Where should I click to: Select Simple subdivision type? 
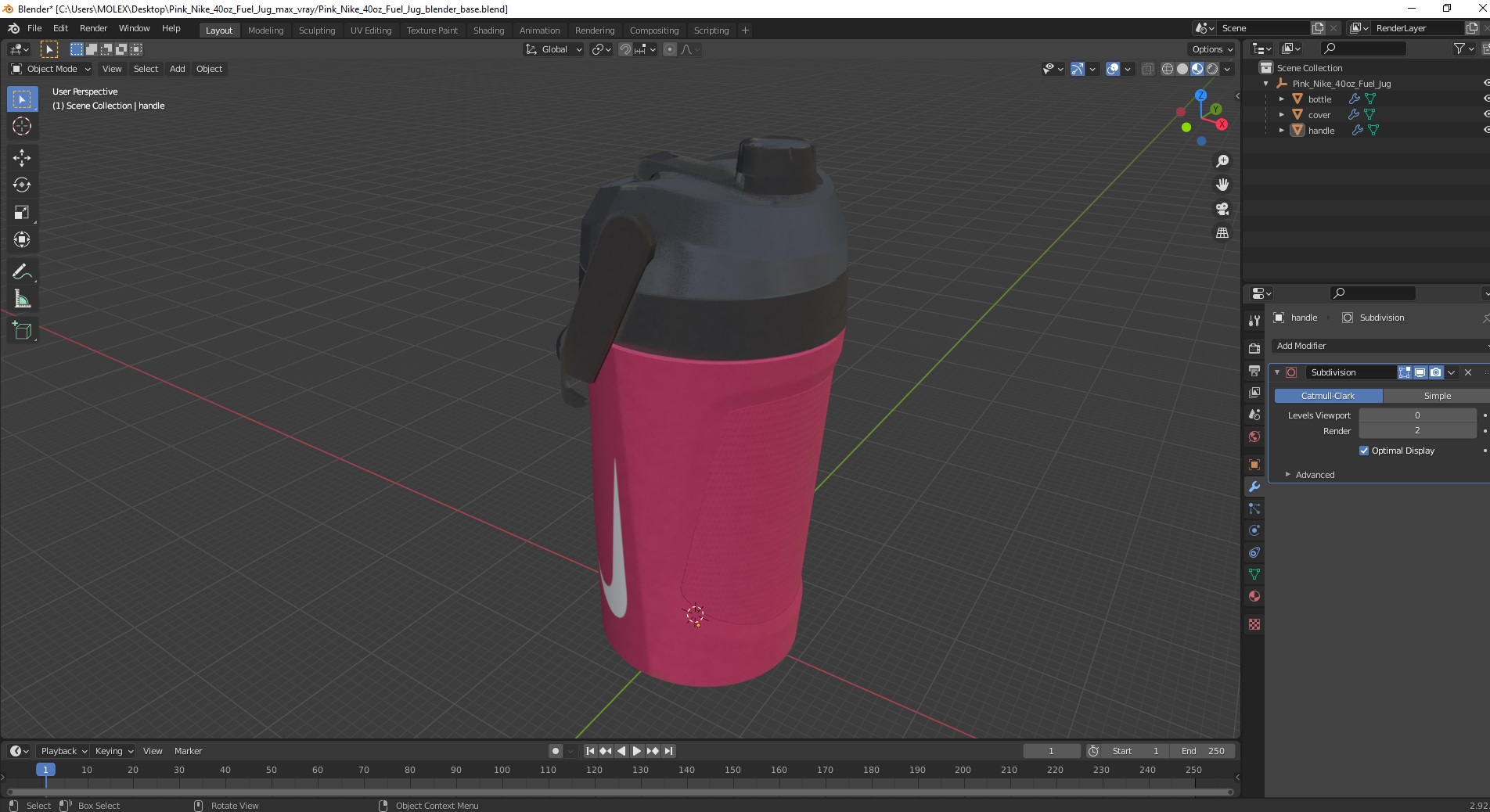1437,396
